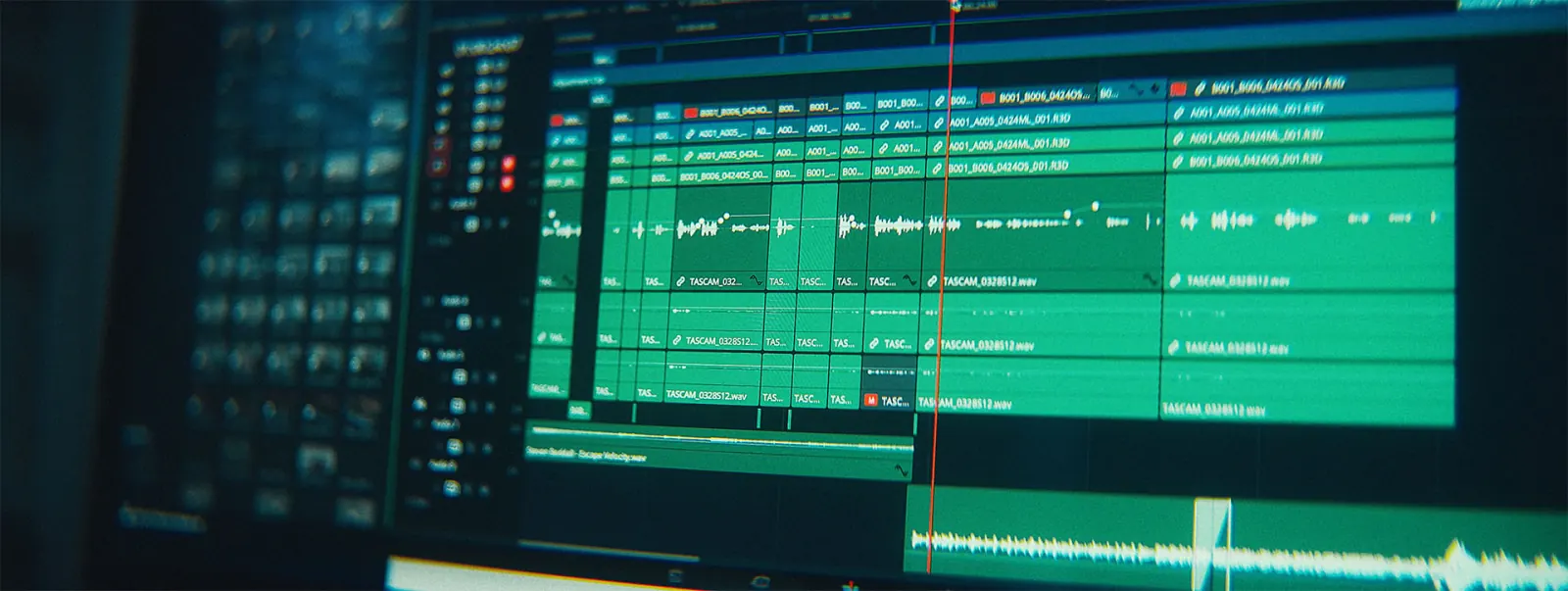
Task: Click the fade curve icon on the Escape Velocity.wav music clip
Action: (x=902, y=471)
